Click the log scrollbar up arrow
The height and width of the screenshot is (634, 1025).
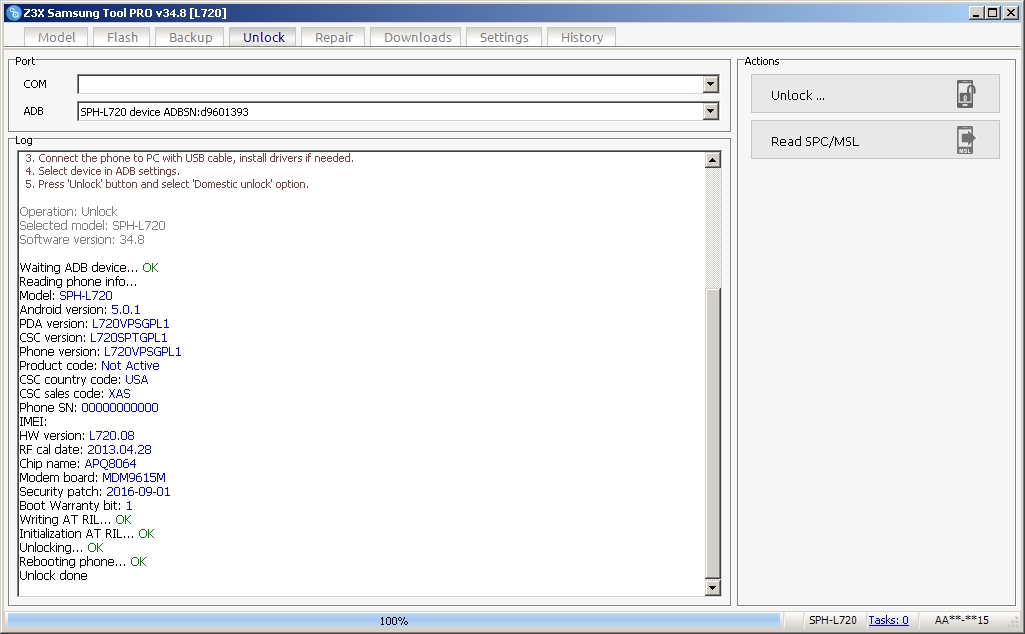coord(713,160)
